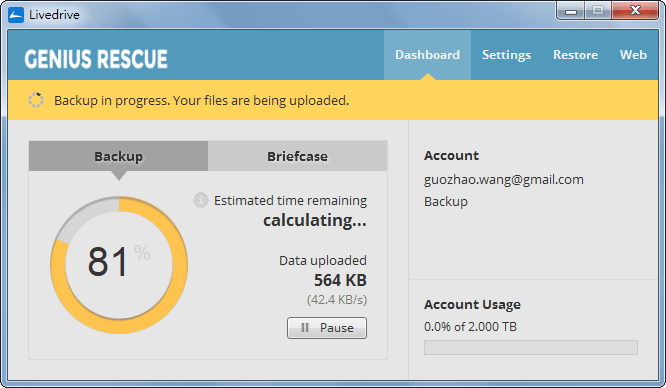Image resolution: width=666 pixels, height=388 pixels.
Task: Pause the backup upload
Action: coord(327,328)
